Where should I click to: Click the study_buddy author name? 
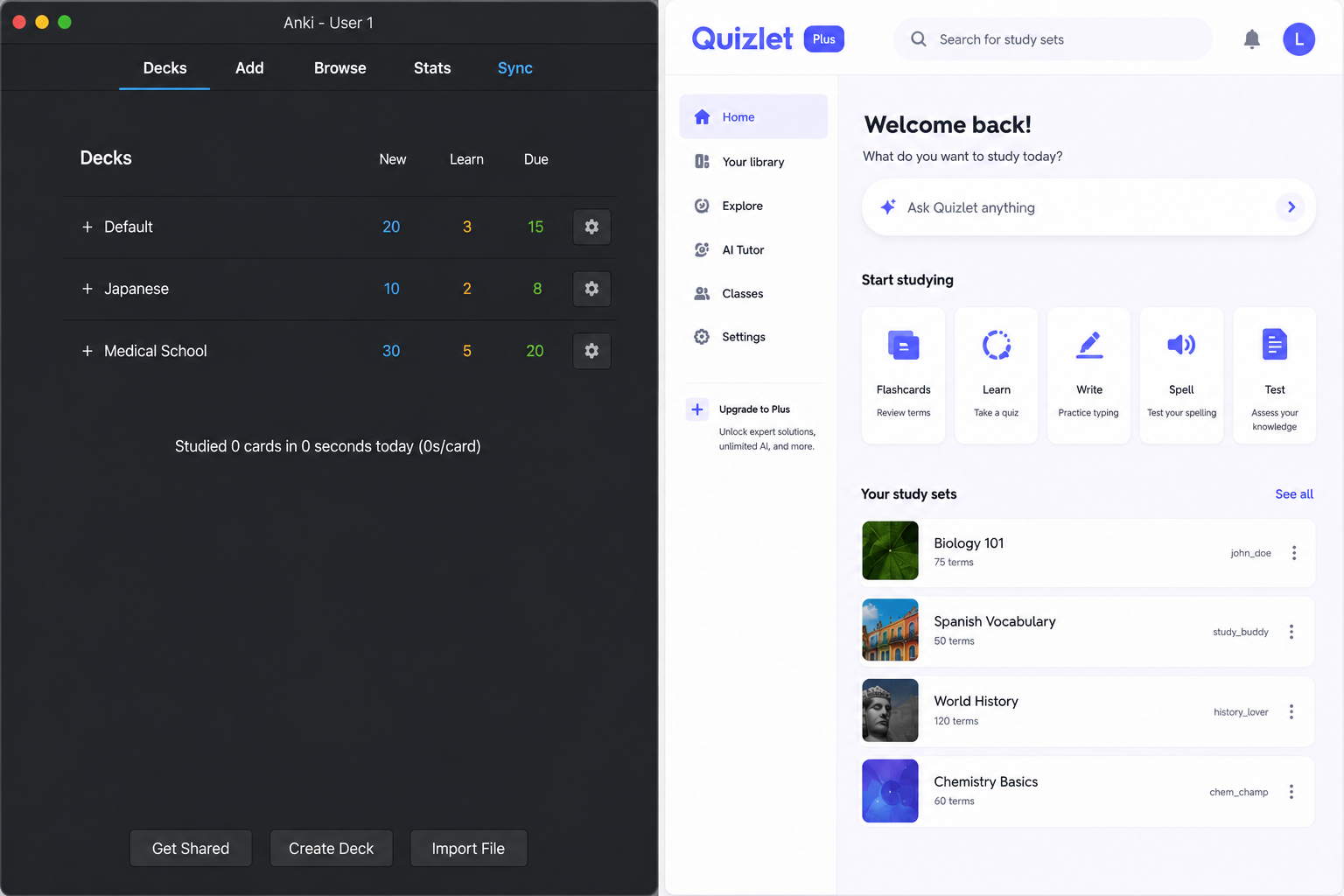pyautogui.click(x=1241, y=632)
